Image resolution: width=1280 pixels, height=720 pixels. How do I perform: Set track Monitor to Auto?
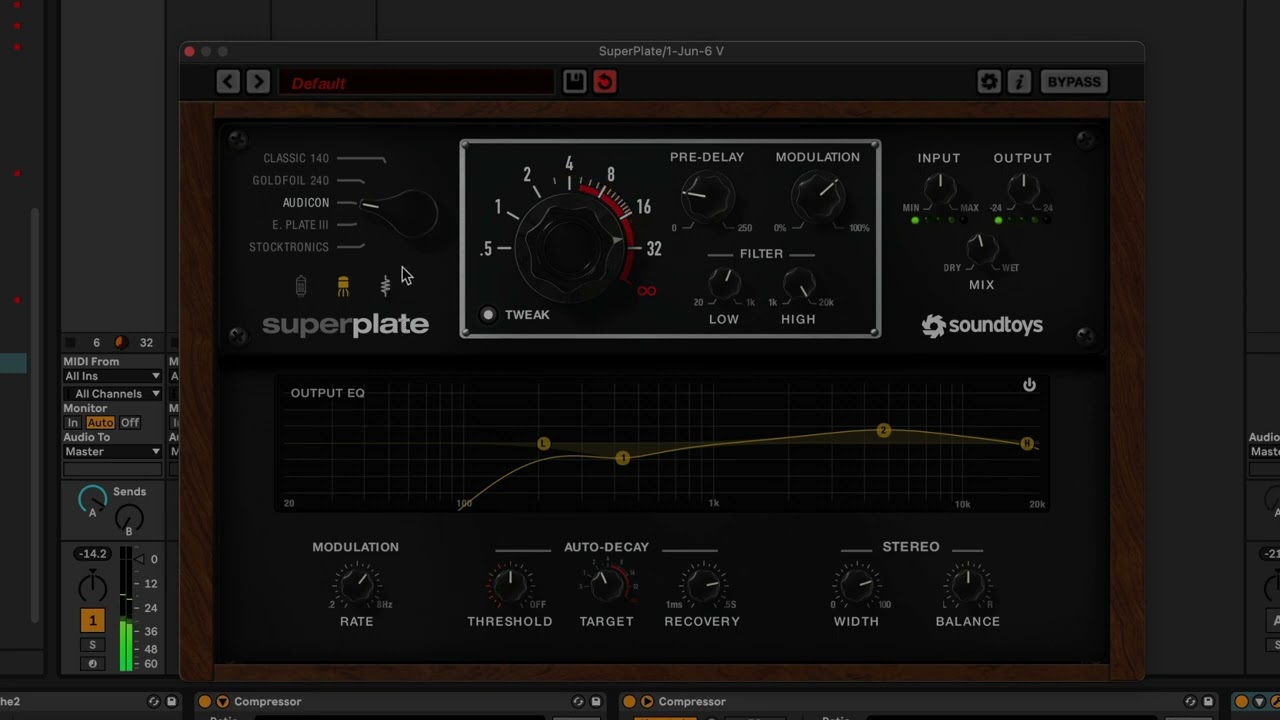tap(100, 423)
